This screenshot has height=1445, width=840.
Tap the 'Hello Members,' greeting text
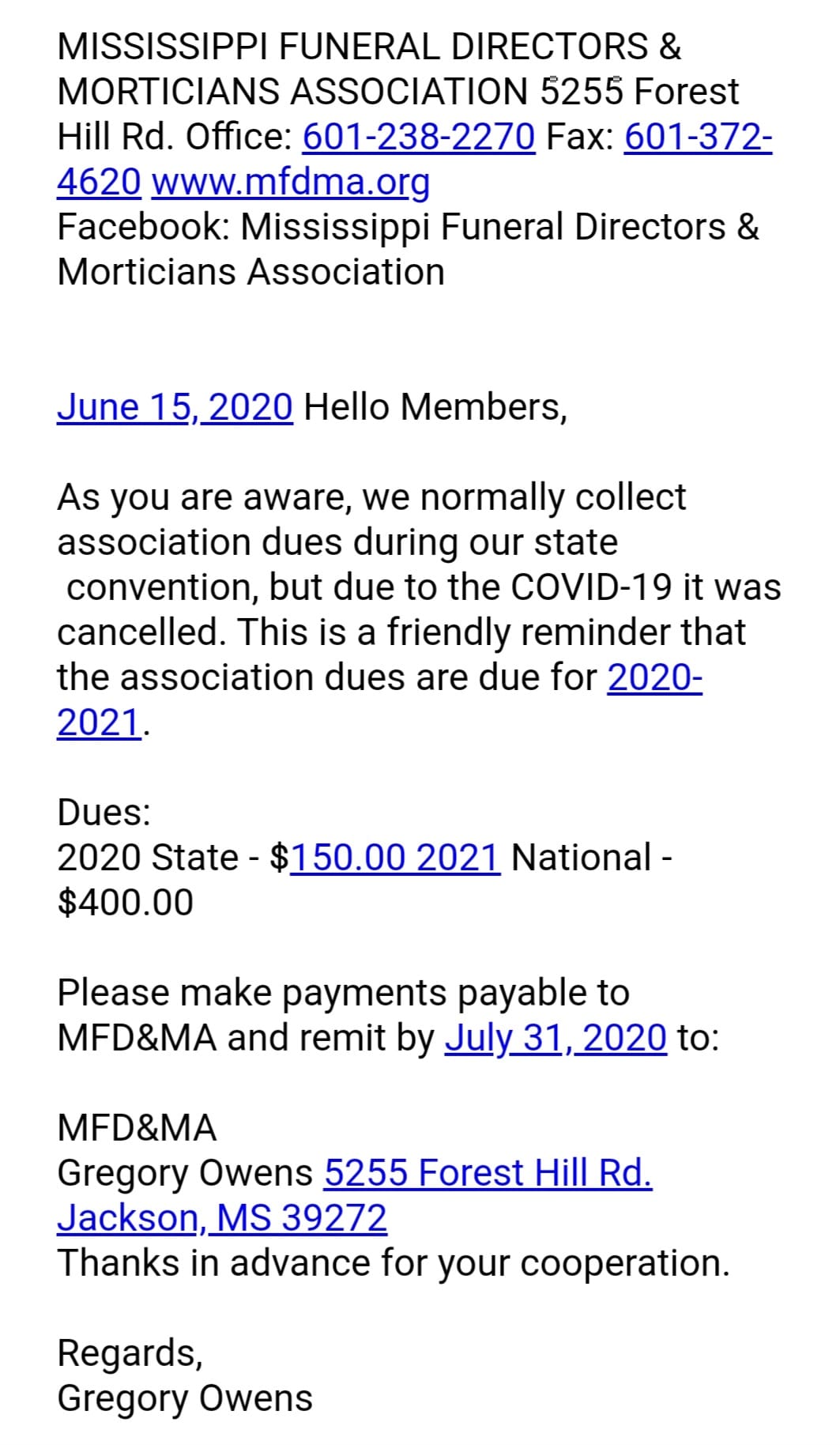[x=435, y=407]
